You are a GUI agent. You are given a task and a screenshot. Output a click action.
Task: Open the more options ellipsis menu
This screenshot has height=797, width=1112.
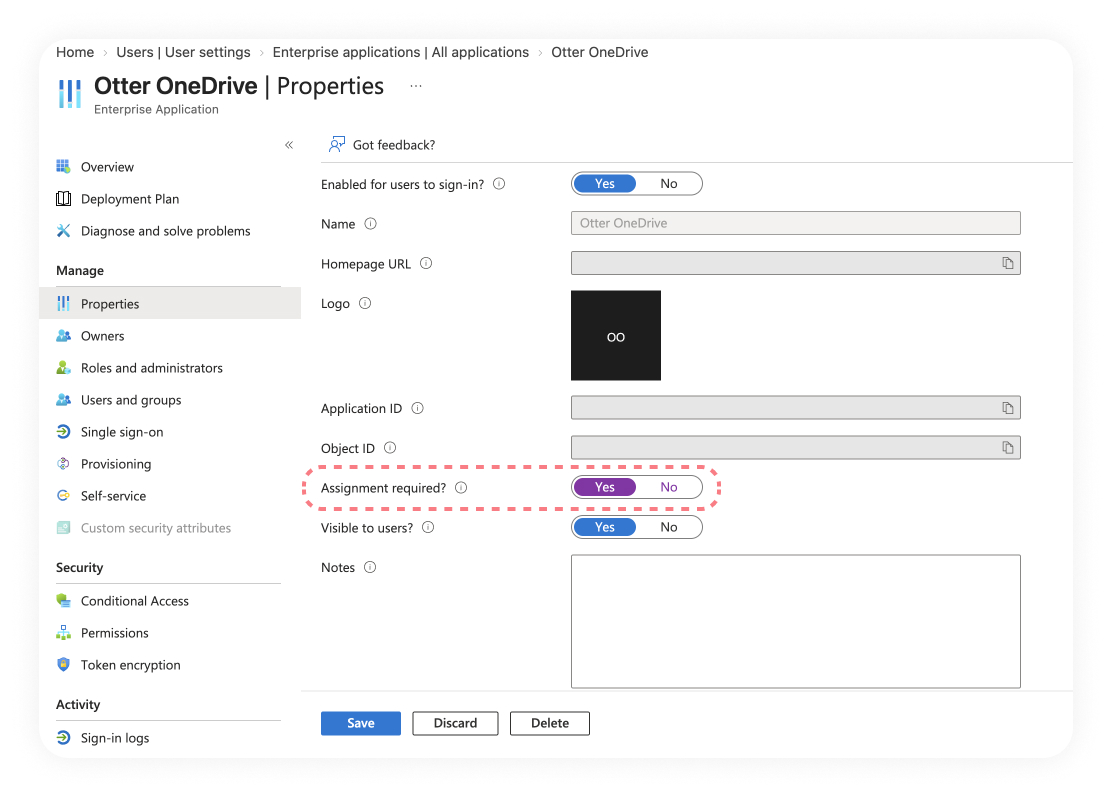(416, 86)
